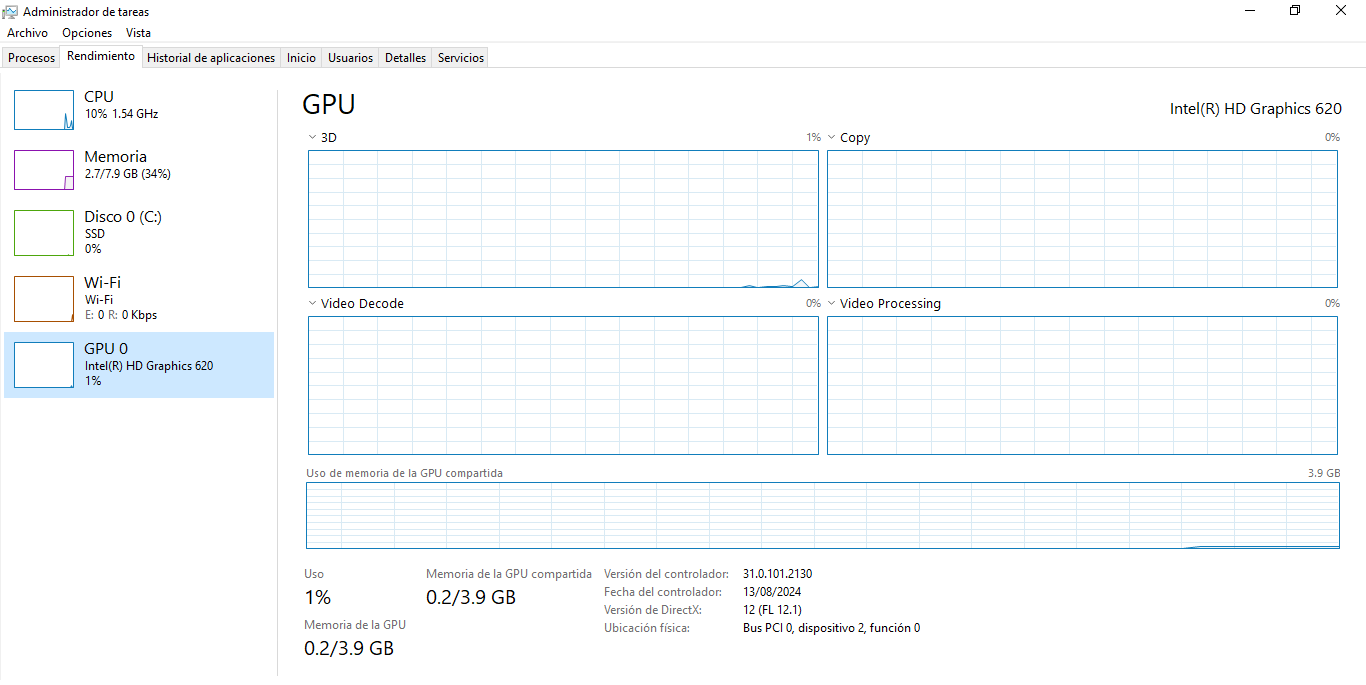Open the Vista menu
Screen dimensions: 1366x685
(x=139, y=33)
